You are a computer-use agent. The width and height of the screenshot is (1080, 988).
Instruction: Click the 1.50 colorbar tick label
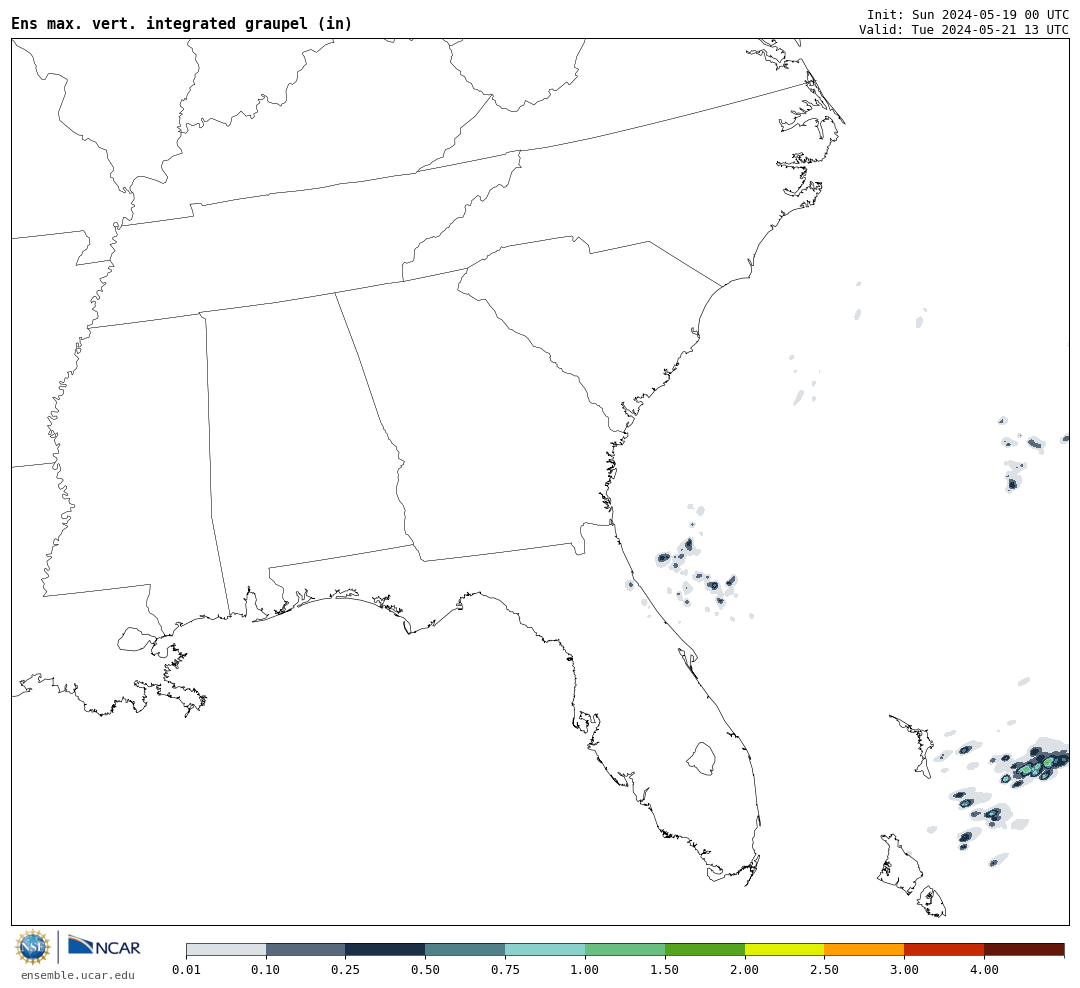(x=665, y=969)
